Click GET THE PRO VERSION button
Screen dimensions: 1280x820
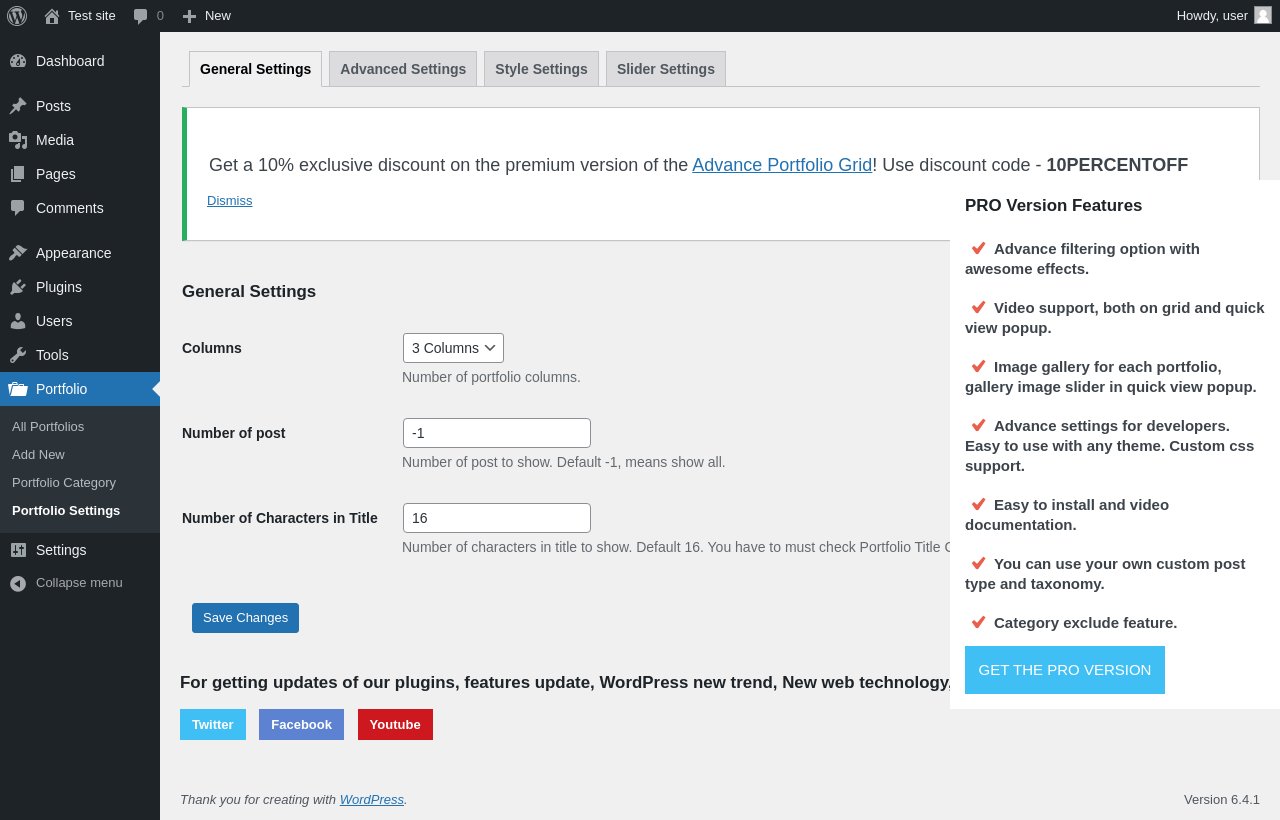1064,670
